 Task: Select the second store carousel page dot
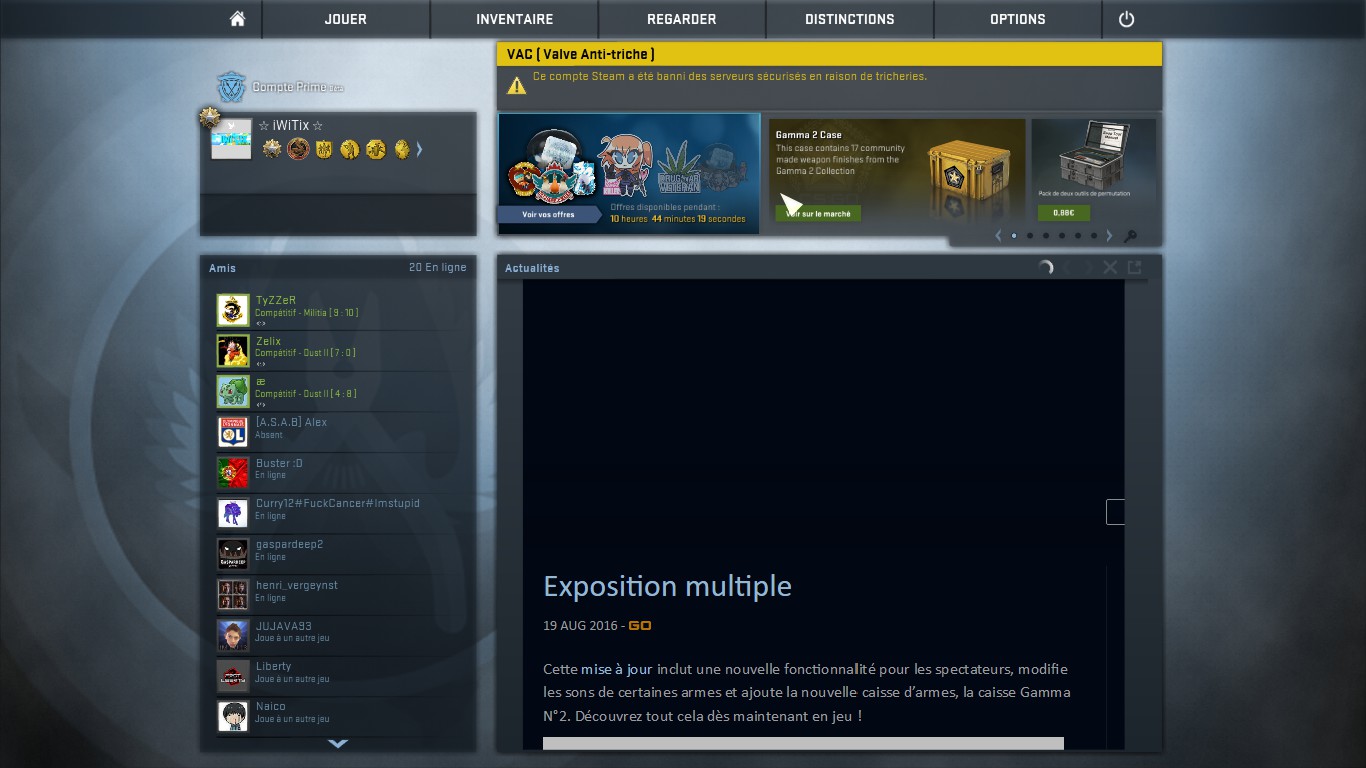[1030, 236]
